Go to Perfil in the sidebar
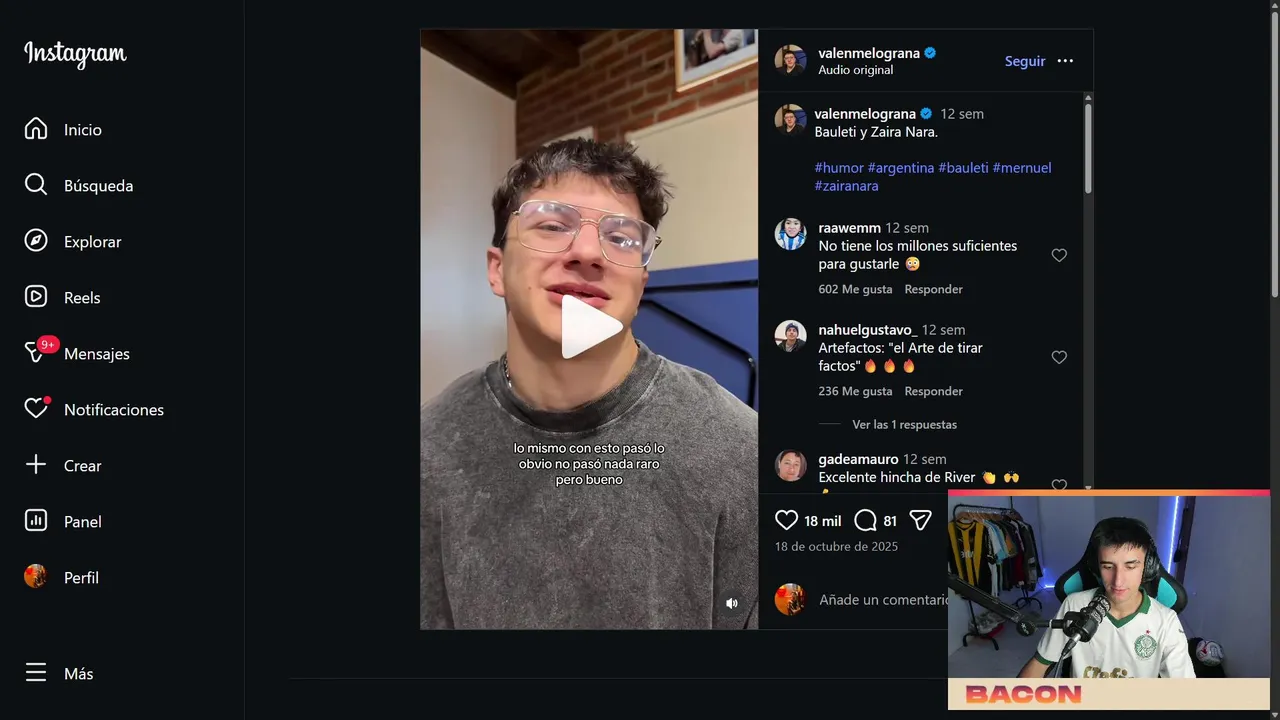 tap(62, 577)
